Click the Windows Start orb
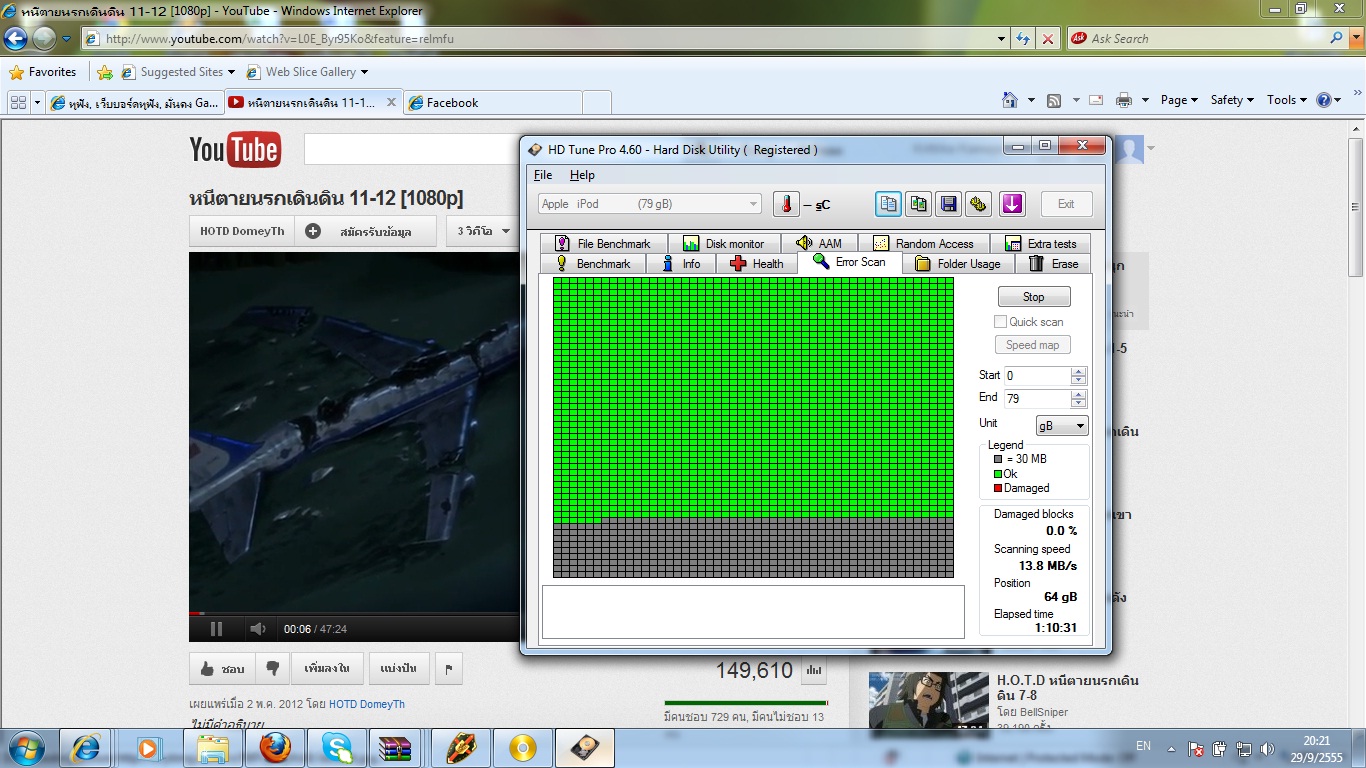The image size is (1366, 768). tap(25, 748)
